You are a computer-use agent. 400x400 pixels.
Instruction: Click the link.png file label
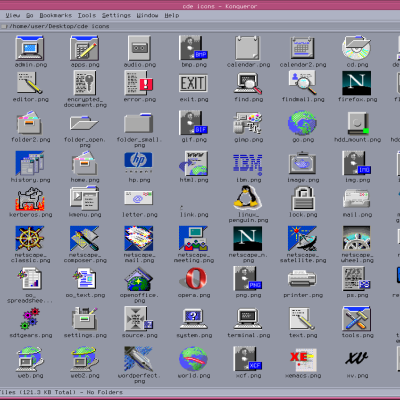pos(194,215)
